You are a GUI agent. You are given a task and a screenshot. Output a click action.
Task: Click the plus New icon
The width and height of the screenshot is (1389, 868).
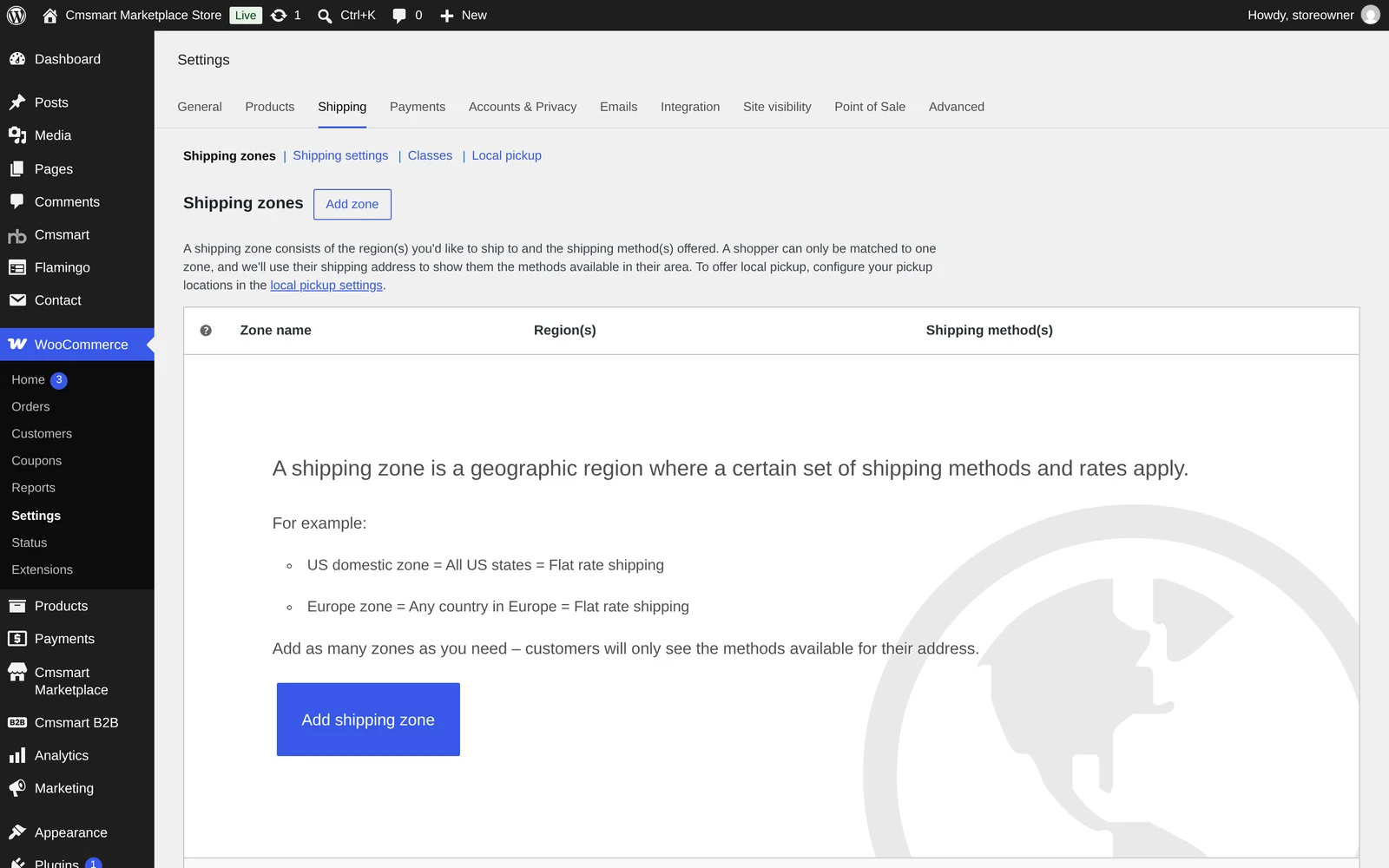447,16
